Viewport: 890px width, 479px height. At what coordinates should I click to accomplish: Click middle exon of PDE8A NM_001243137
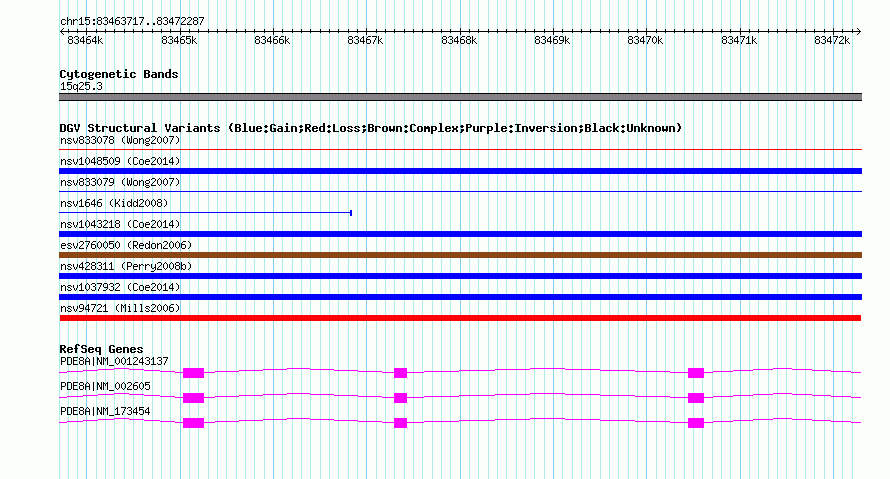[401, 373]
